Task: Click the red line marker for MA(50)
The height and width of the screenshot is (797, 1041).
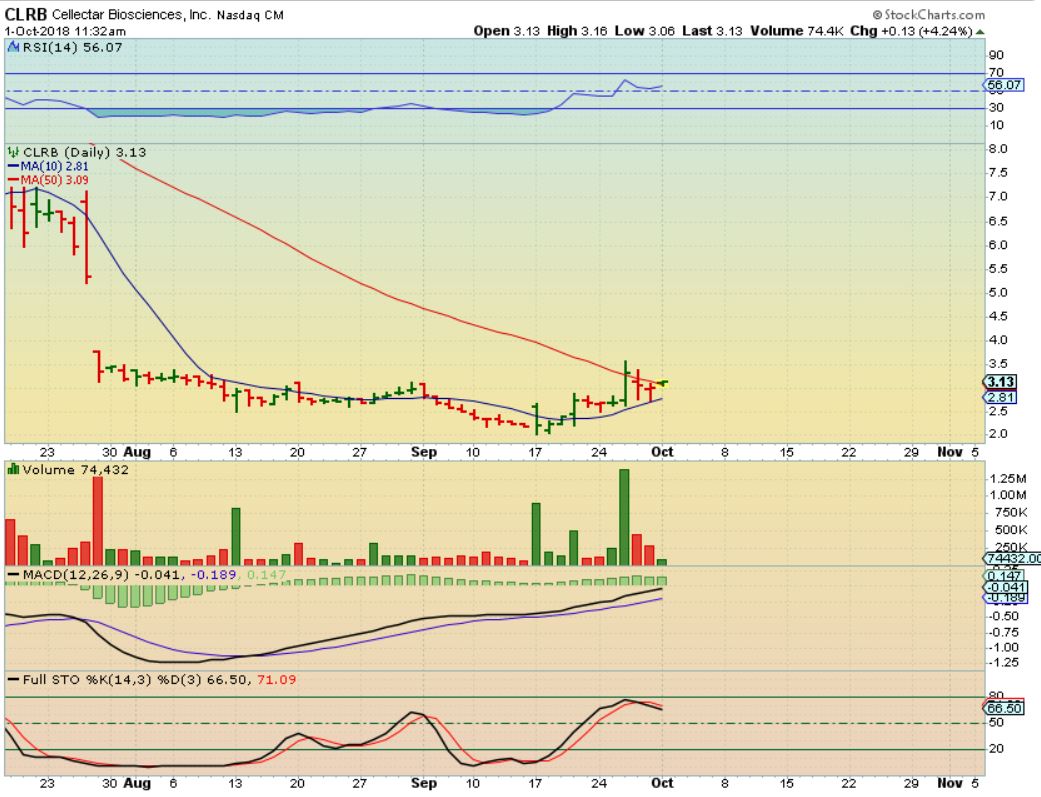Action: [x=13, y=180]
